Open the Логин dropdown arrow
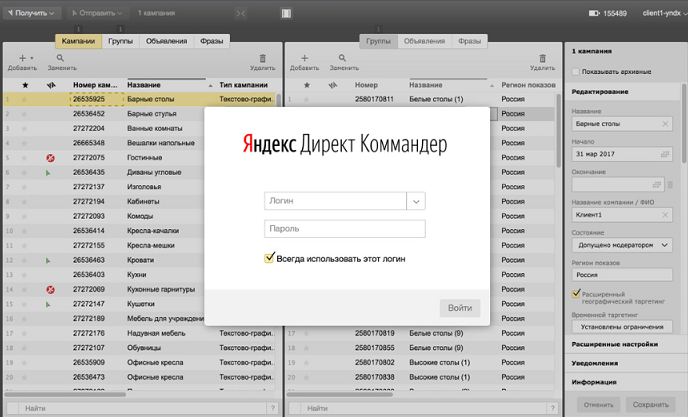 coord(416,201)
